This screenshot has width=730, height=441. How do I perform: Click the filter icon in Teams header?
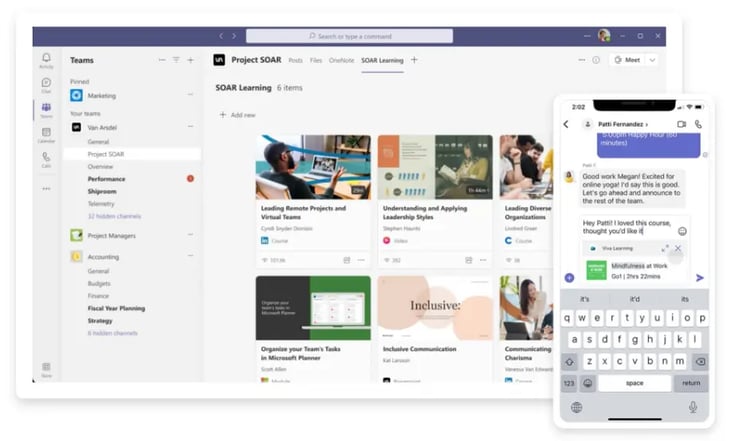tap(176, 60)
